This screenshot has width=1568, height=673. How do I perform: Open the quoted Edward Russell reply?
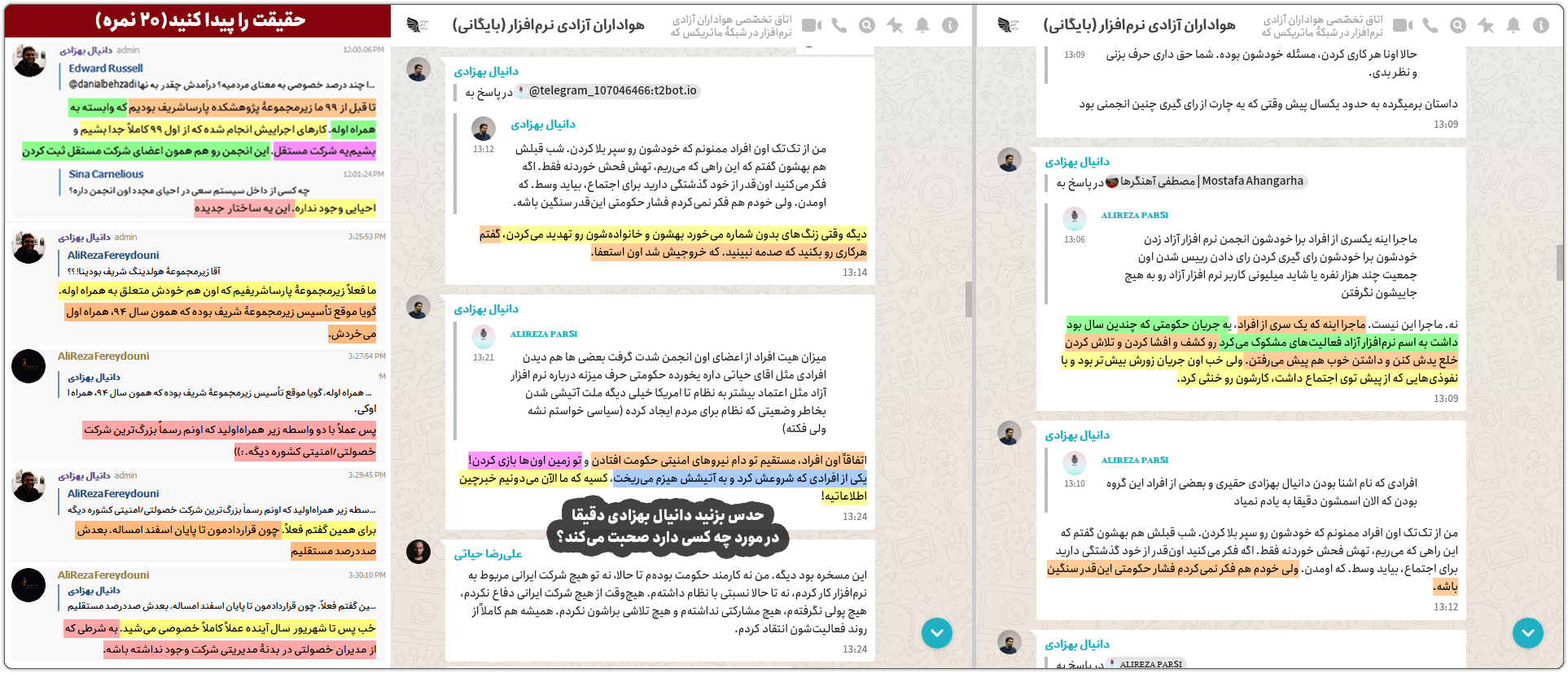click(x=106, y=68)
